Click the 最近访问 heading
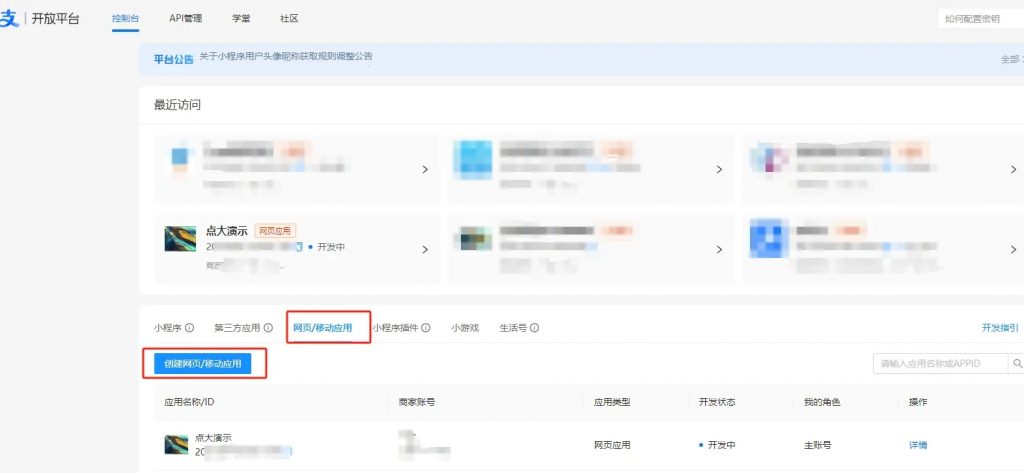 coord(177,105)
